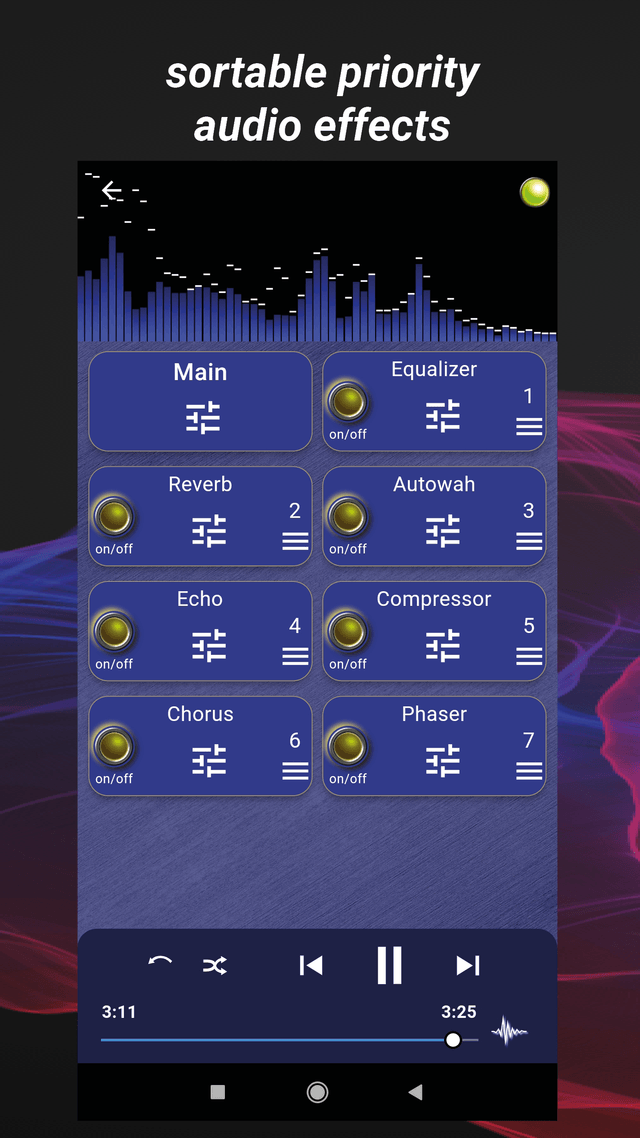Pause the current track

pos(389,965)
